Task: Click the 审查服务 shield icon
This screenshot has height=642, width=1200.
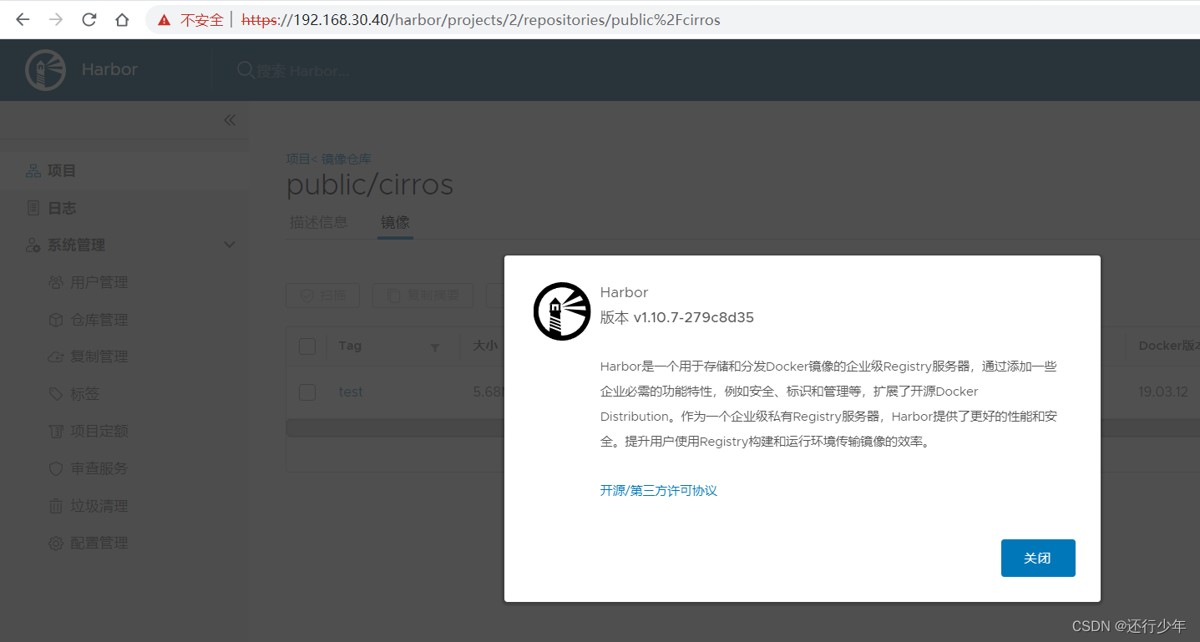Action: [x=56, y=469]
